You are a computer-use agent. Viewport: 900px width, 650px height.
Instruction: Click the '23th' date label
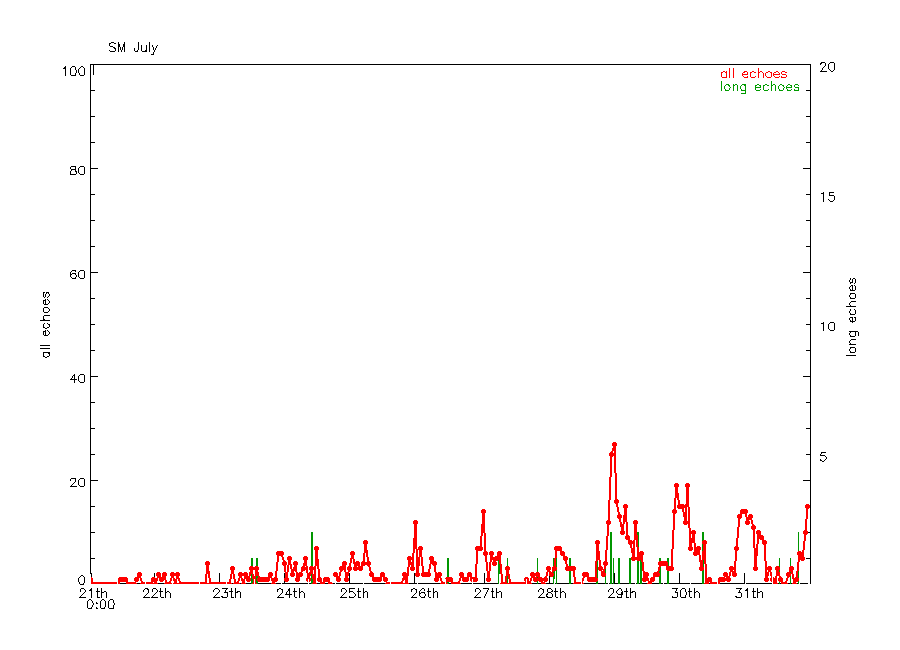point(227,594)
